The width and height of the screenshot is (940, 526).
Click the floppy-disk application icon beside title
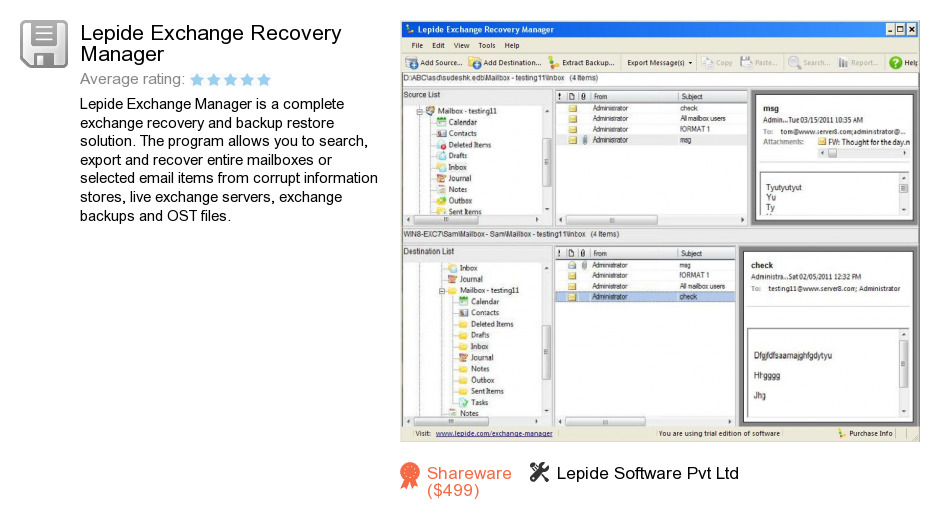click(44, 44)
